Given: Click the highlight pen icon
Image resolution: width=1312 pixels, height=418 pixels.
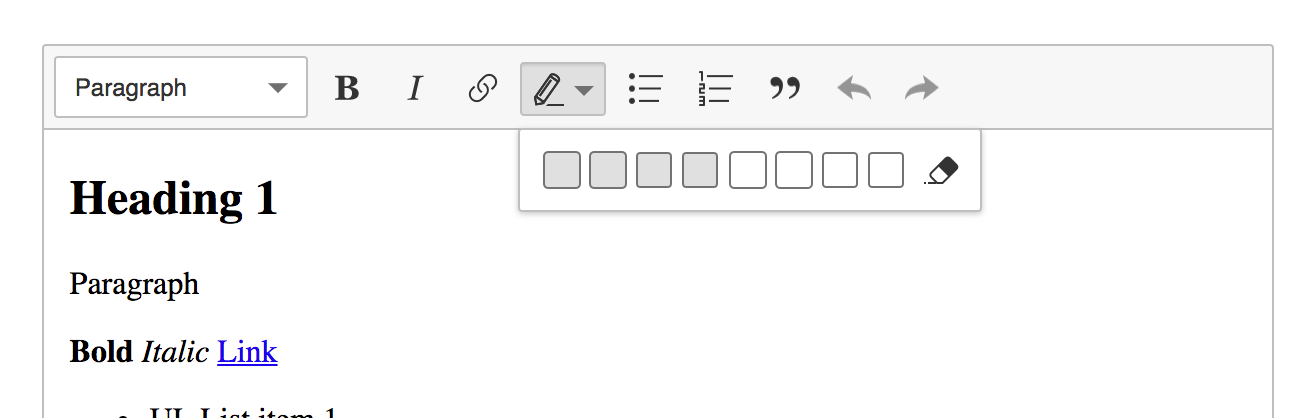Looking at the screenshot, I should [x=548, y=88].
